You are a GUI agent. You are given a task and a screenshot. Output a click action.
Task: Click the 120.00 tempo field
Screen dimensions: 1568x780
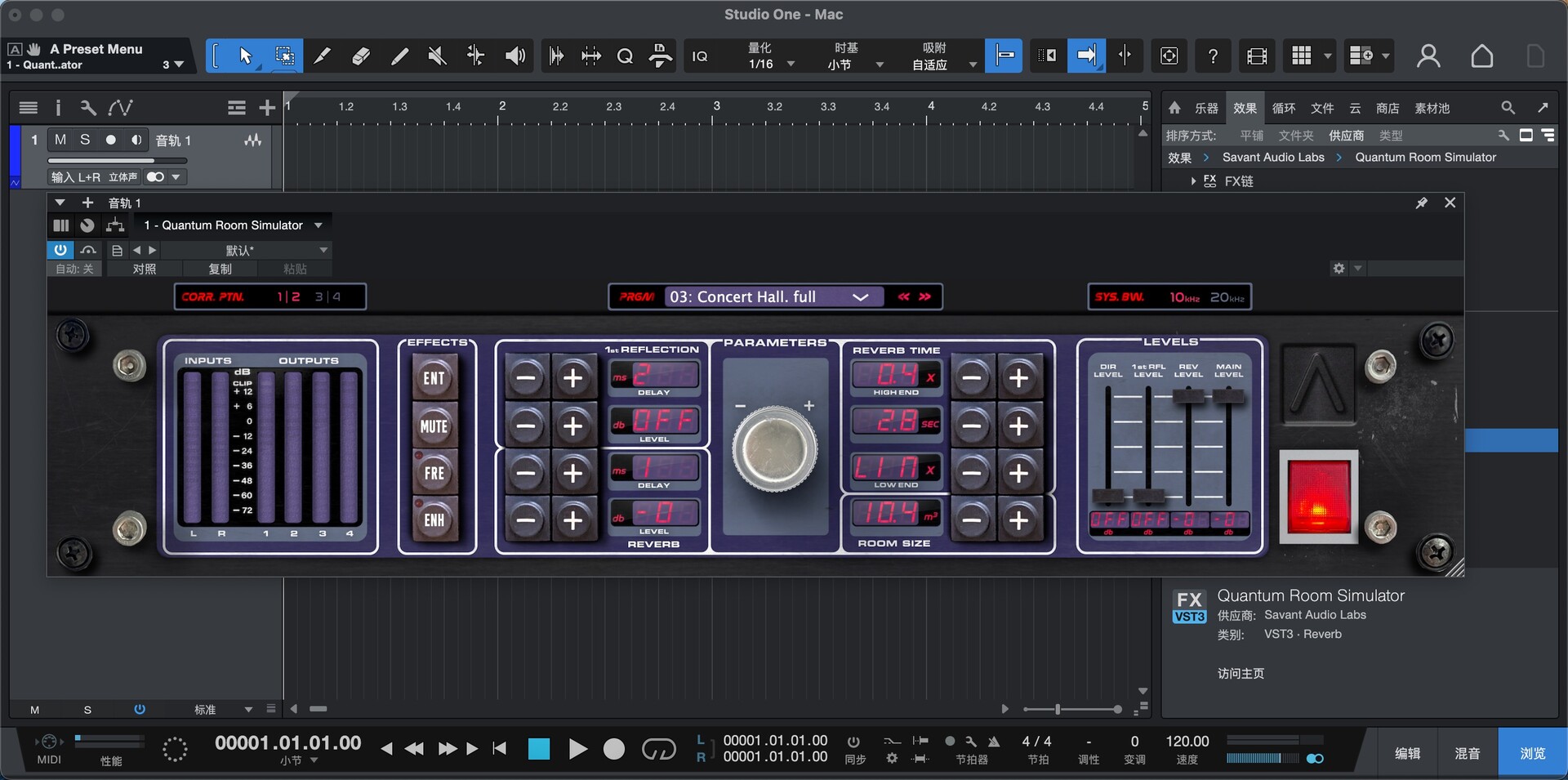pos(1187,742)
